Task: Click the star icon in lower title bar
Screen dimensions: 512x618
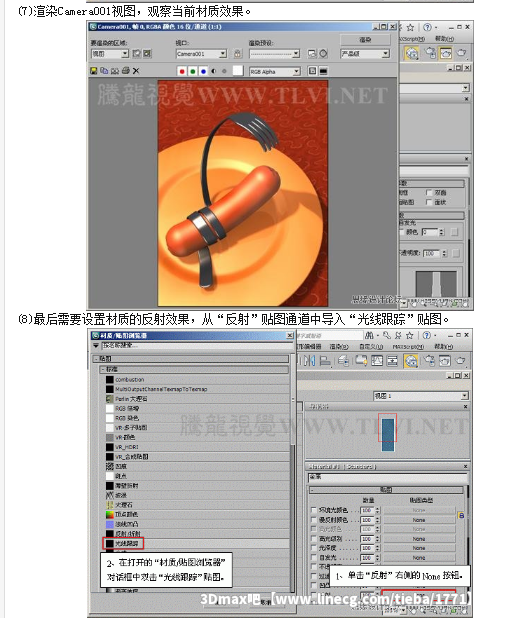Action: tap(410, 335)
